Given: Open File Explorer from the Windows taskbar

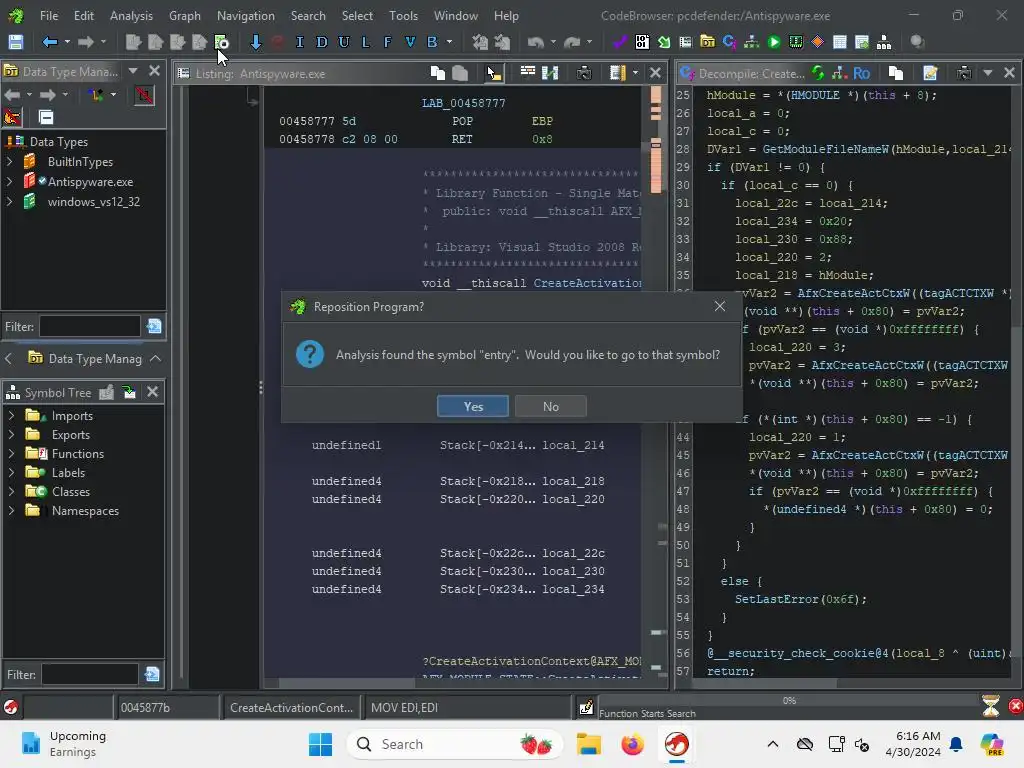Looking at the screenshot, I should 588,744.
